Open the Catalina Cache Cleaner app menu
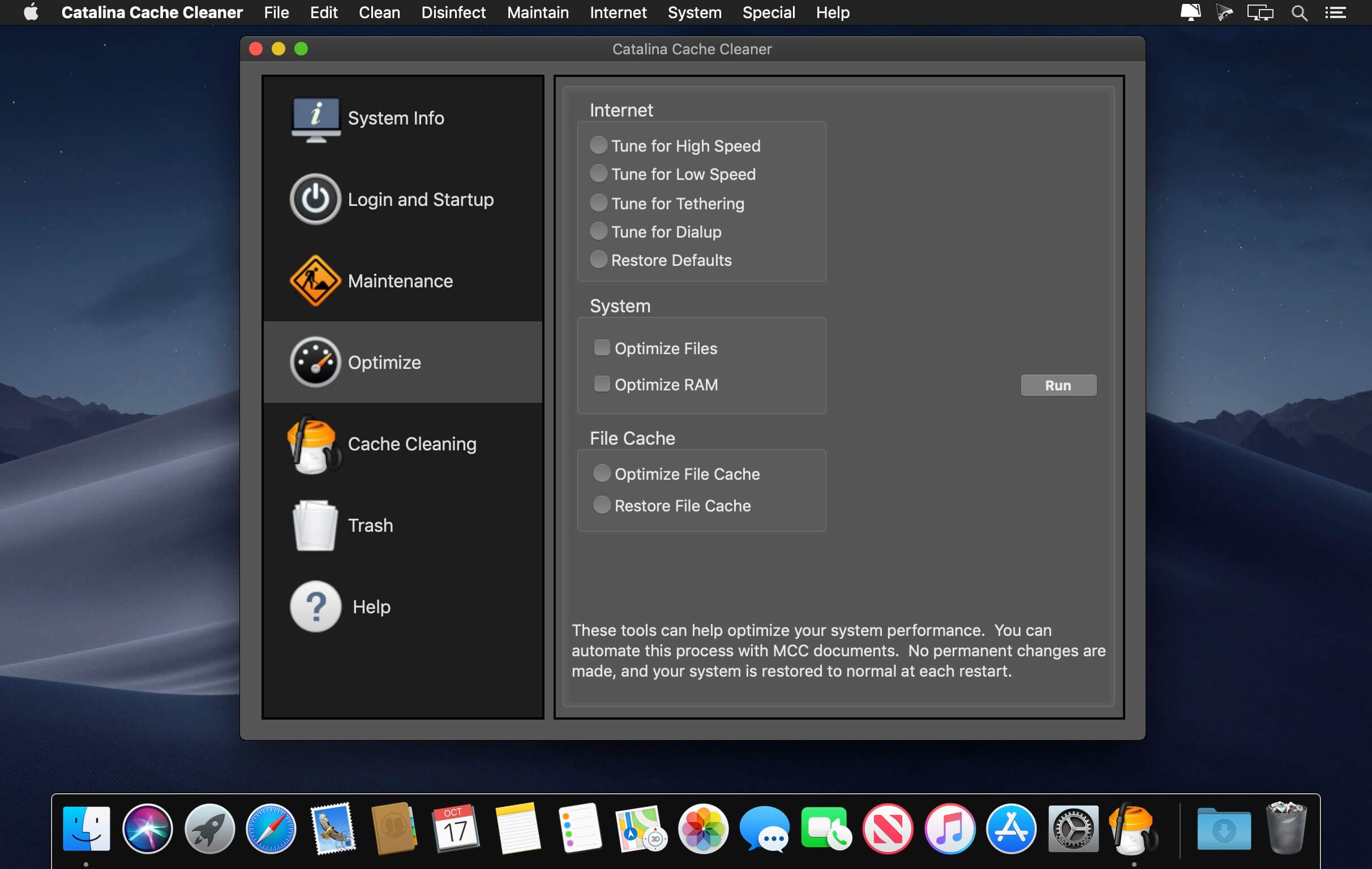The image size is (1372, 869). [152, 12]
